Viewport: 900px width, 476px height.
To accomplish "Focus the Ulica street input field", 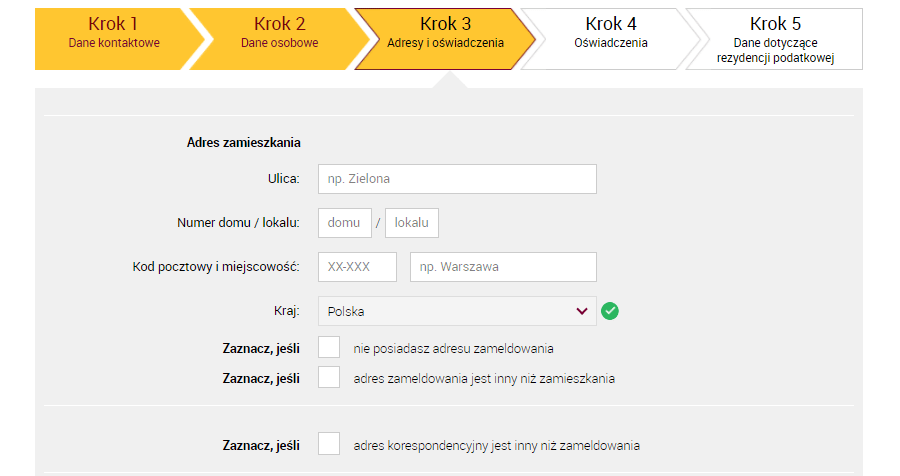I will click(x=457, y=179).
